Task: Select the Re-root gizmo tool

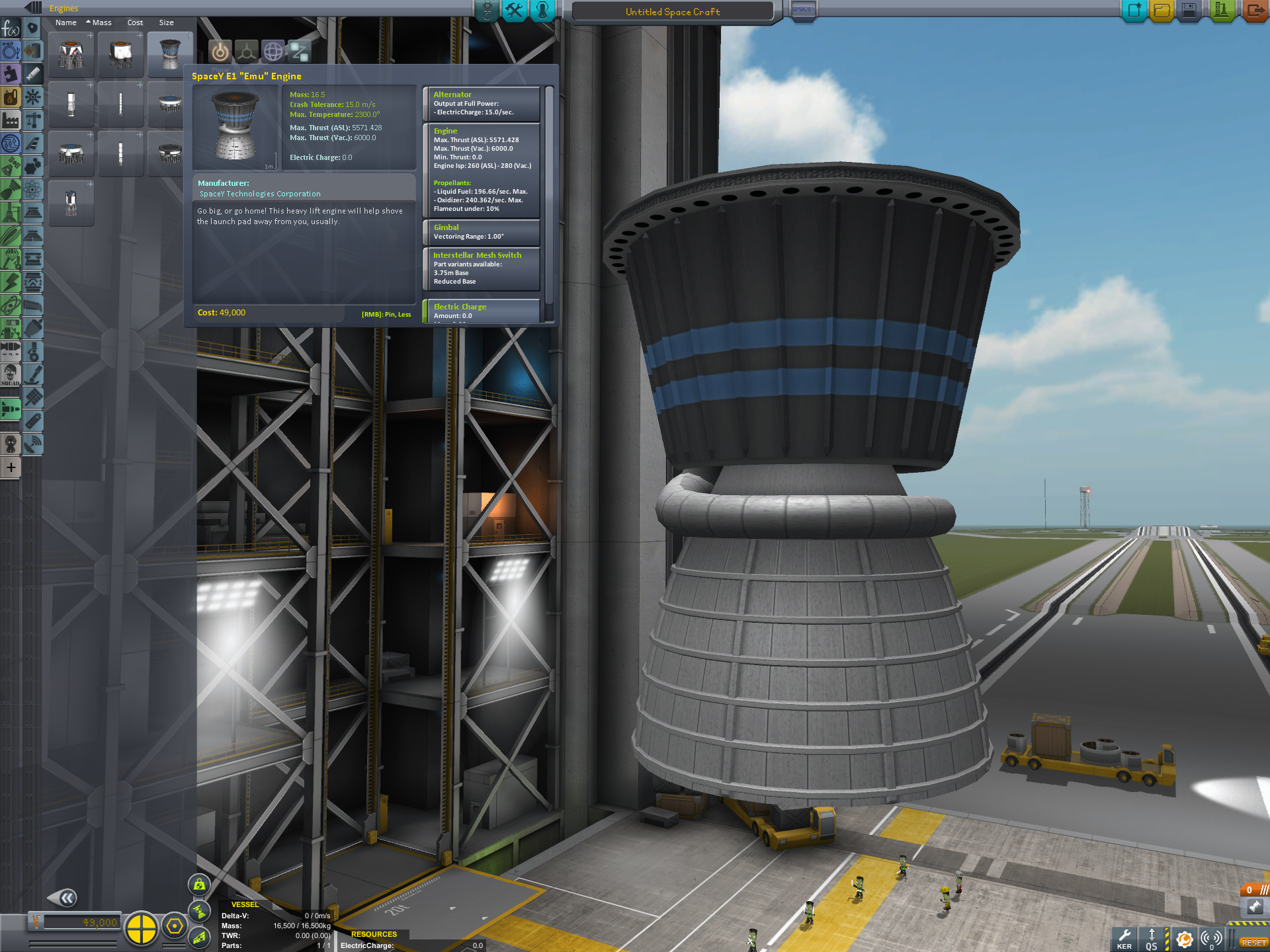Action: tap(298, 52)
